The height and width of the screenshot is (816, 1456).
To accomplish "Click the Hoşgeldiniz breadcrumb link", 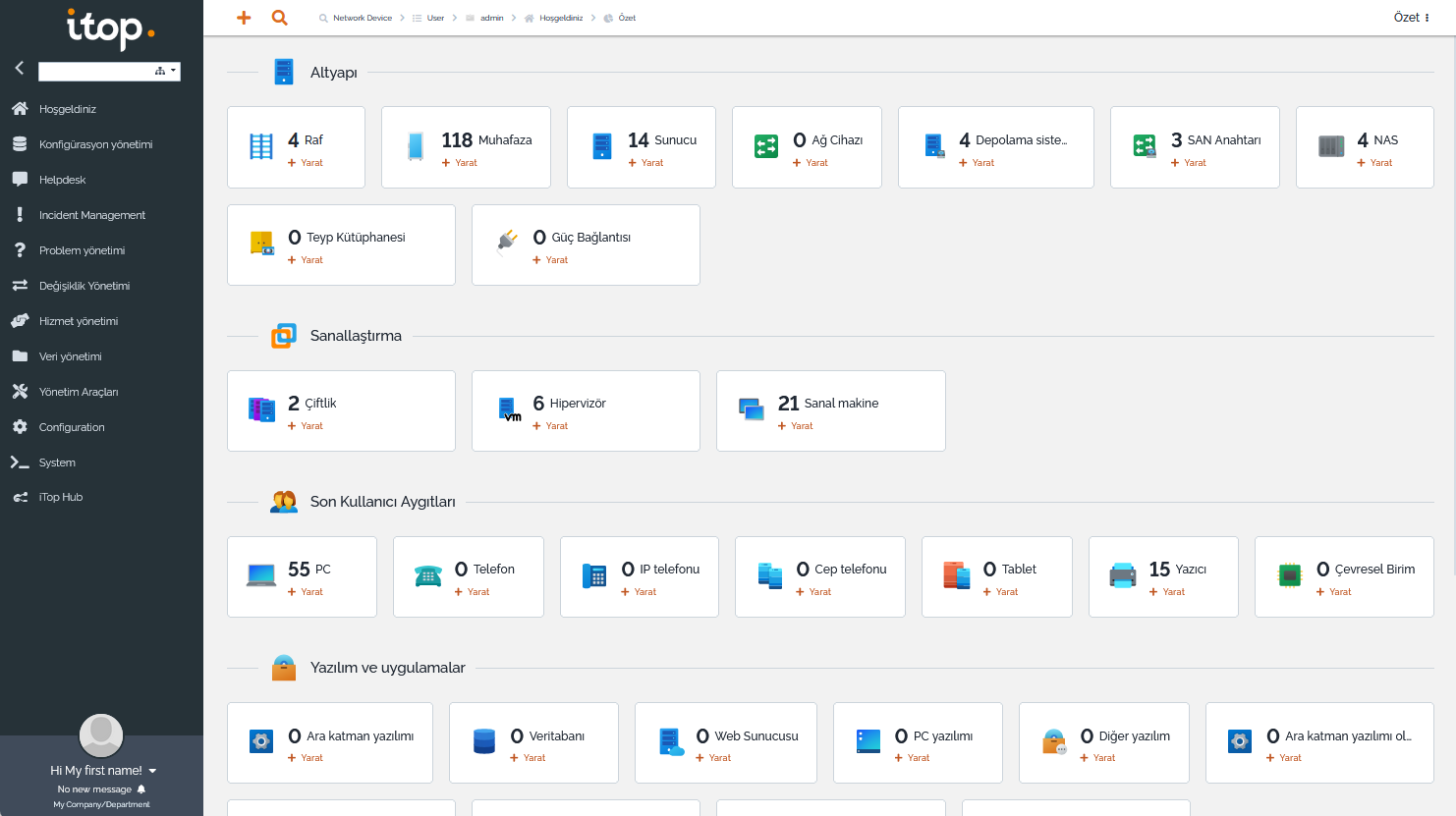I will pos(560,18).
